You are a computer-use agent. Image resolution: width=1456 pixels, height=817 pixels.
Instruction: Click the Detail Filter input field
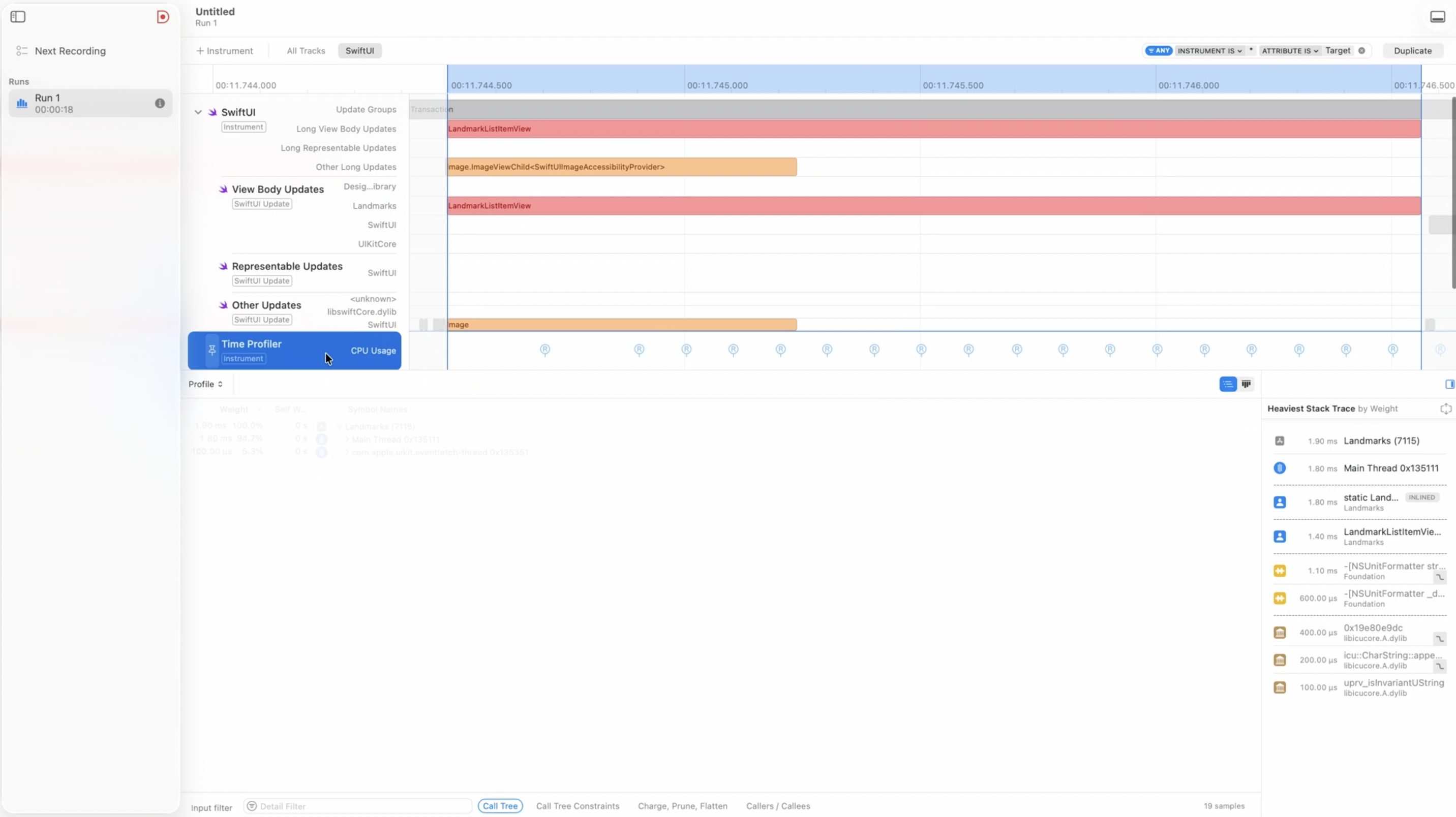362,806
